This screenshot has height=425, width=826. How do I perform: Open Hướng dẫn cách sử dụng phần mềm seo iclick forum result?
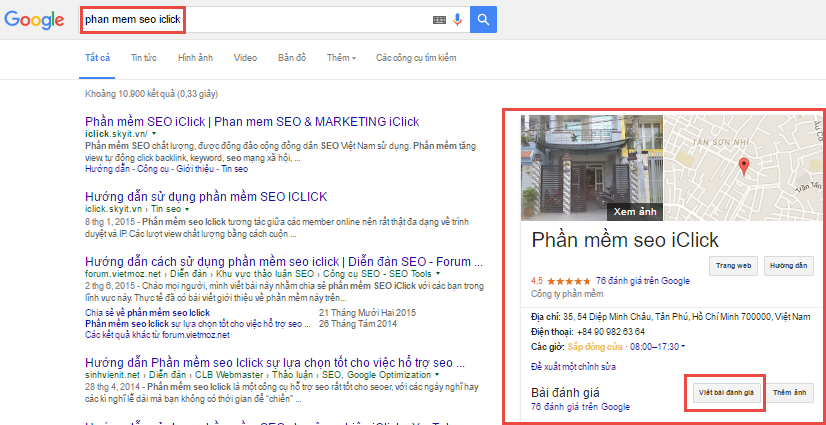284,262
